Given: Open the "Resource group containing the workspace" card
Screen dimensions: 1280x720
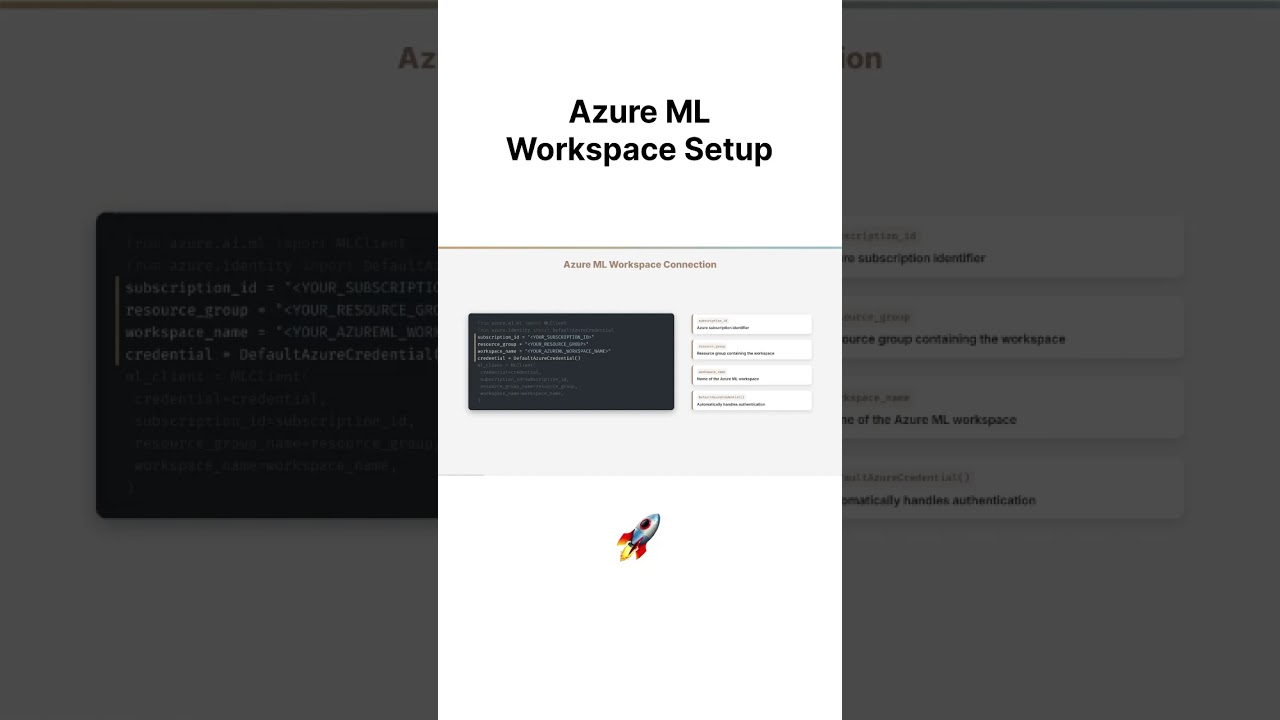Looking at the screenshot, I should click(x=751, y=350).
